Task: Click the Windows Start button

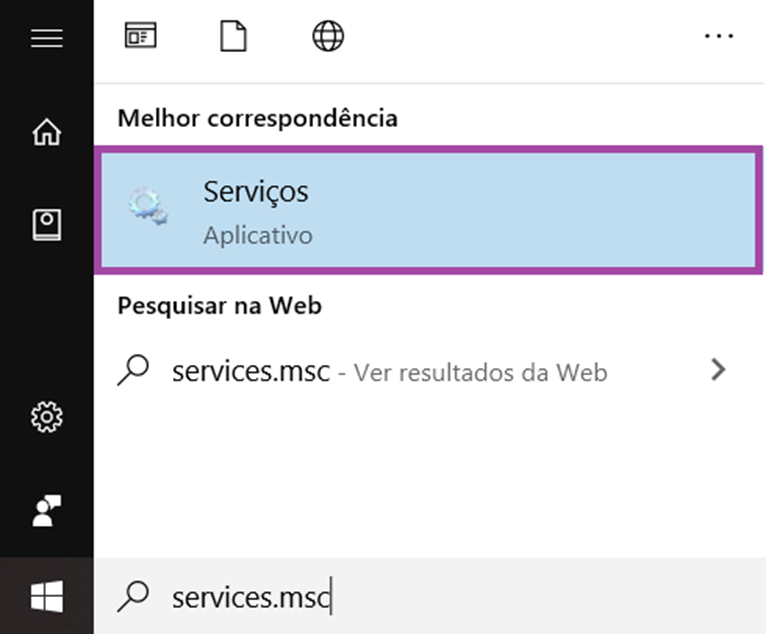Action: [47, 596]
